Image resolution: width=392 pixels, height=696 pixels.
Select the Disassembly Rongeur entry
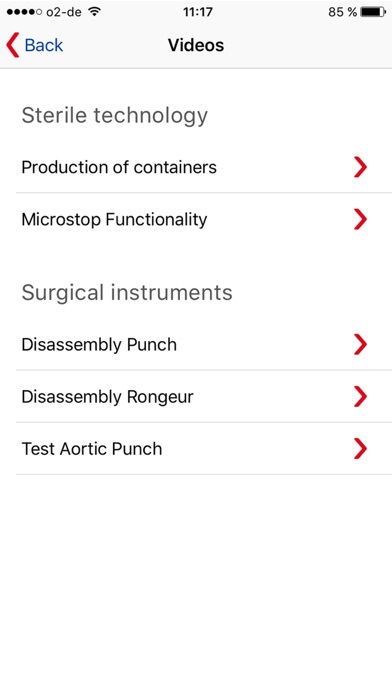point(204,396)
